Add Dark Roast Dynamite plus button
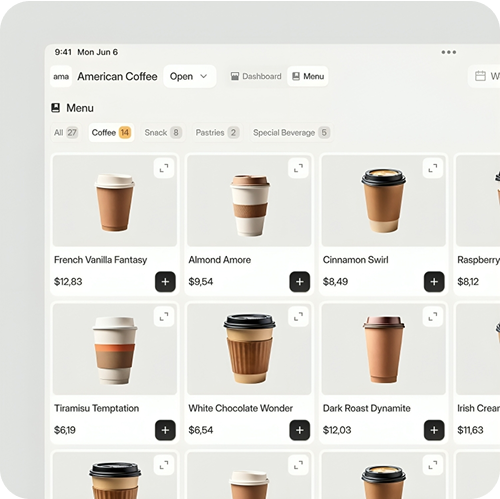 pos(434,430)
